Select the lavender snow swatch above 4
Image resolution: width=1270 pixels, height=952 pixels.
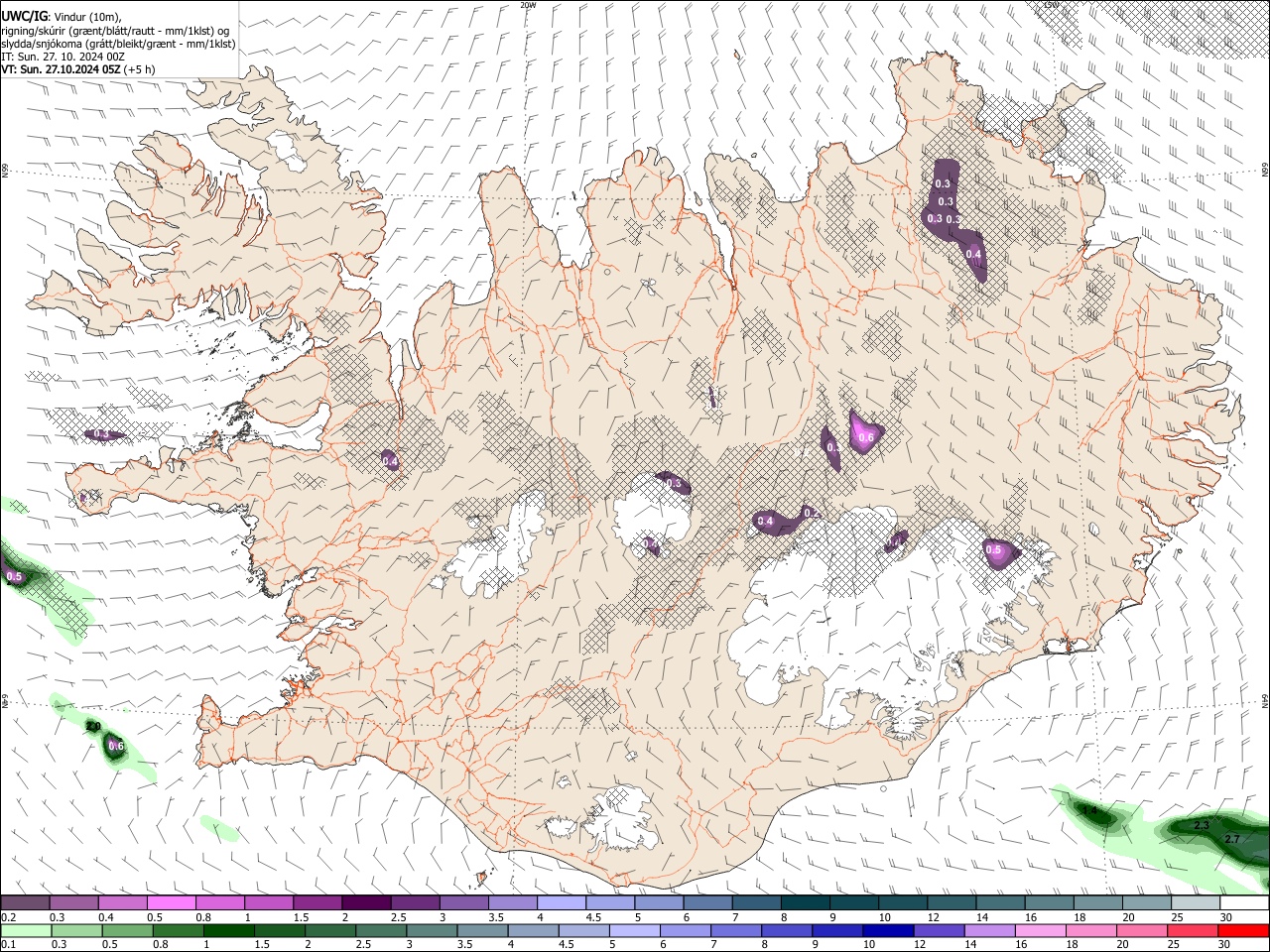560,903
